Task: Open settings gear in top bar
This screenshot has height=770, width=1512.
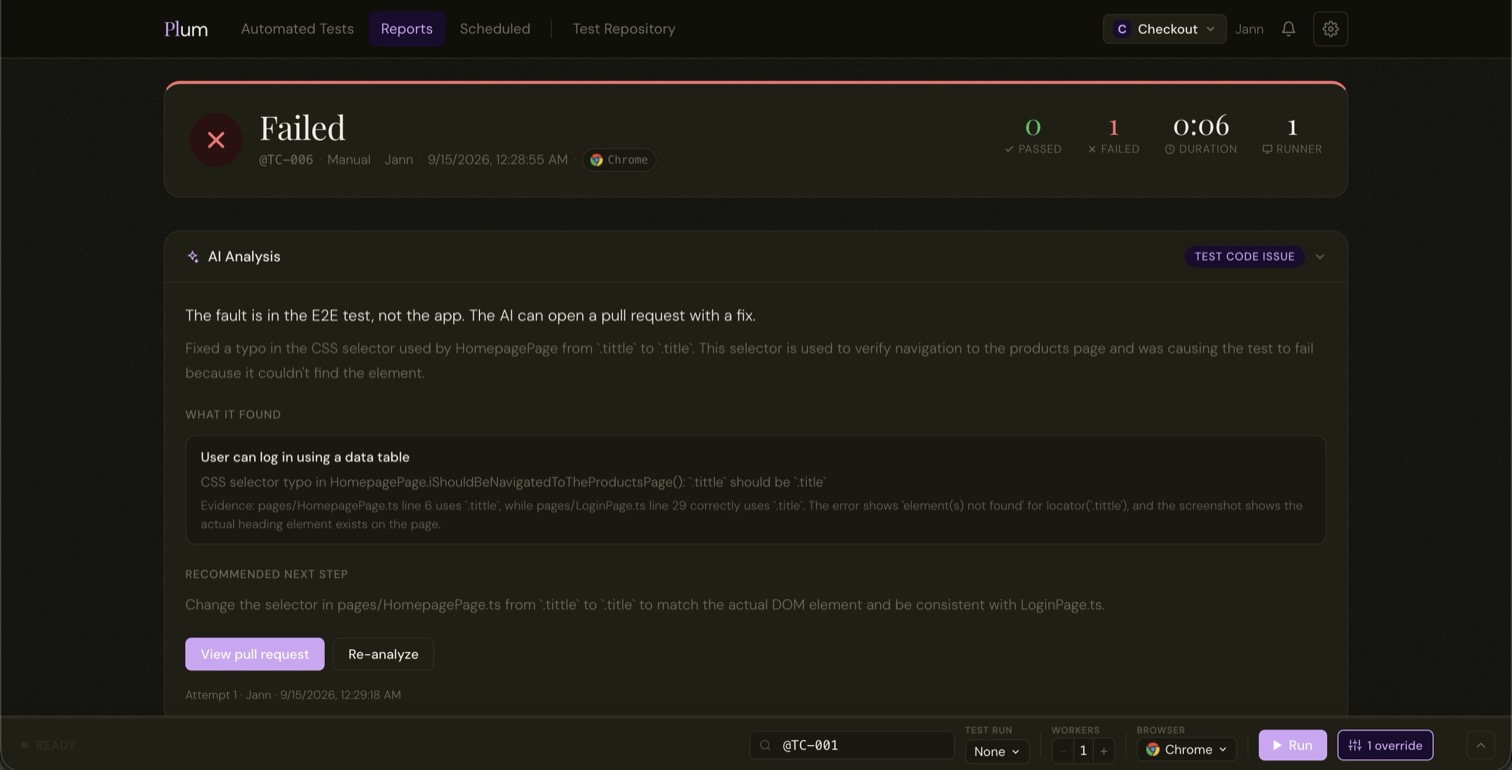Action: coord(1330,29)
